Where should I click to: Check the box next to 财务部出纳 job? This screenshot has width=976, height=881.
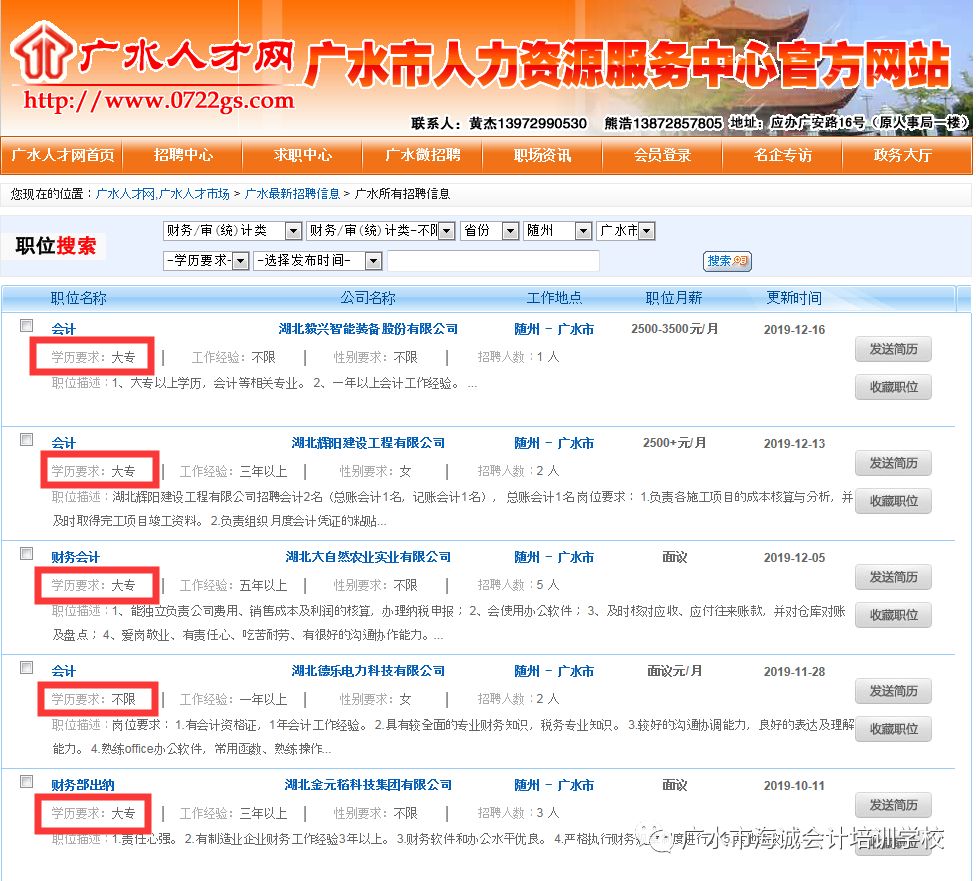click(27, 782)
